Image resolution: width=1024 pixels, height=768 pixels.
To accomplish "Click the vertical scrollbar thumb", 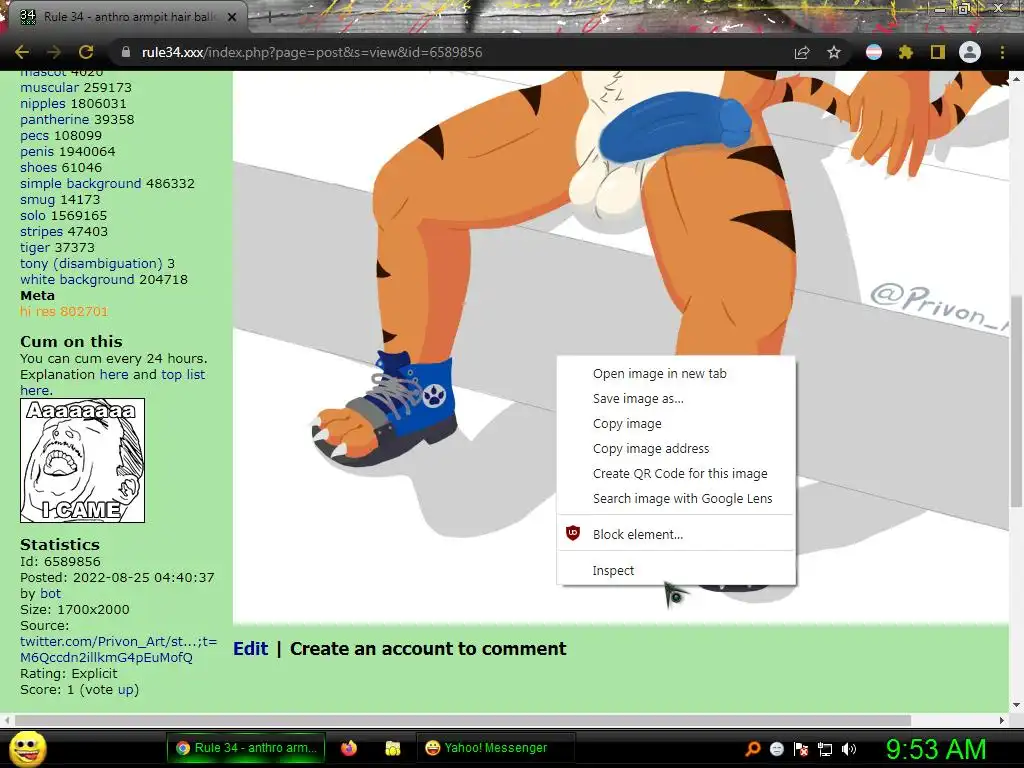I will [1016, 400].
